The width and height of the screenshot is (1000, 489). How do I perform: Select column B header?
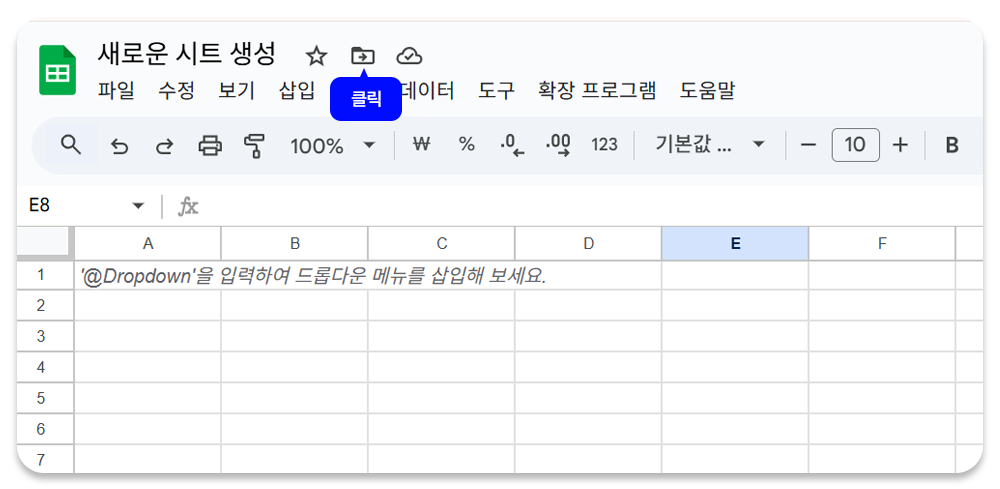pyautogui.click(x=295, y=244)
